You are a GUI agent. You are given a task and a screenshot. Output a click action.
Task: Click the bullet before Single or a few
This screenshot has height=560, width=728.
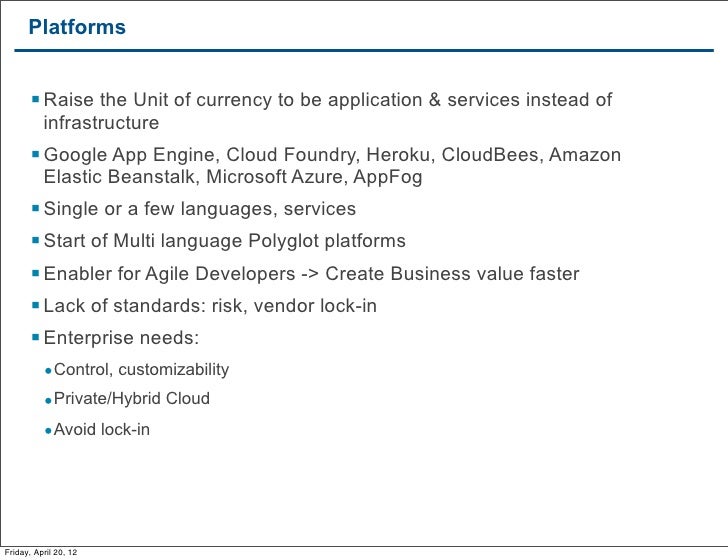point(36,210)
